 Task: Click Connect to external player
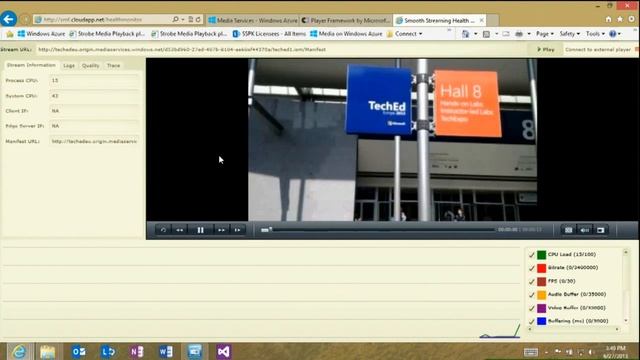598,49
